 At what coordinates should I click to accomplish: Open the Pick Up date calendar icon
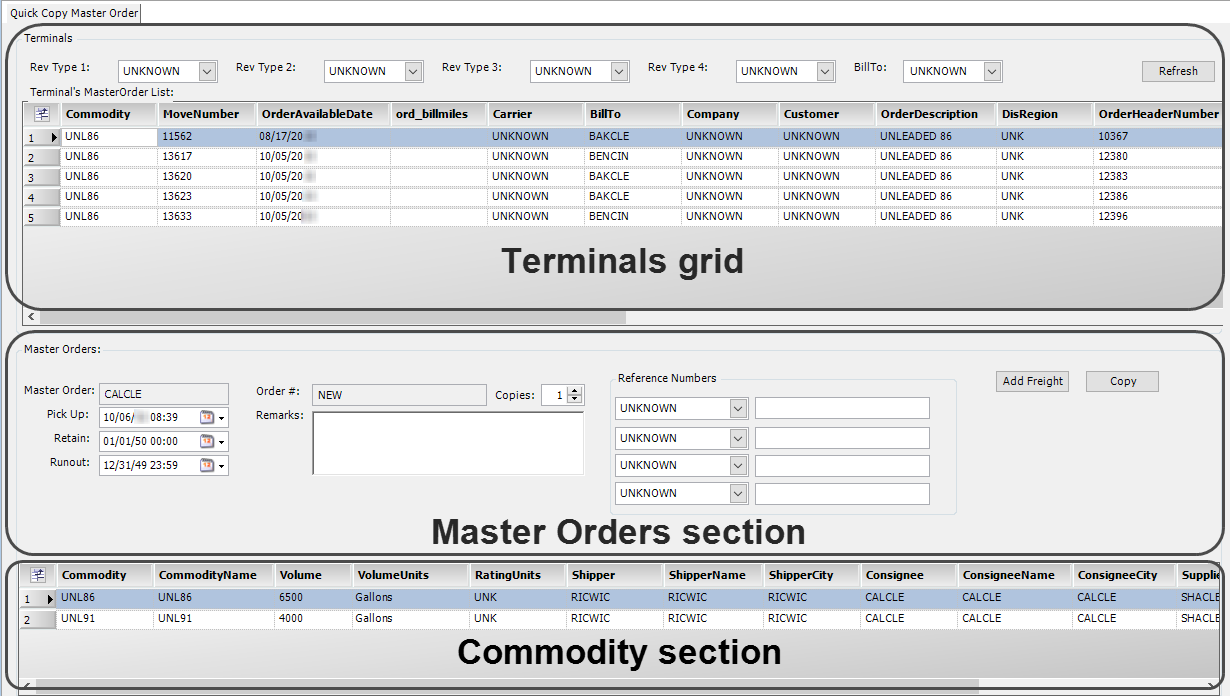[207, 417]
